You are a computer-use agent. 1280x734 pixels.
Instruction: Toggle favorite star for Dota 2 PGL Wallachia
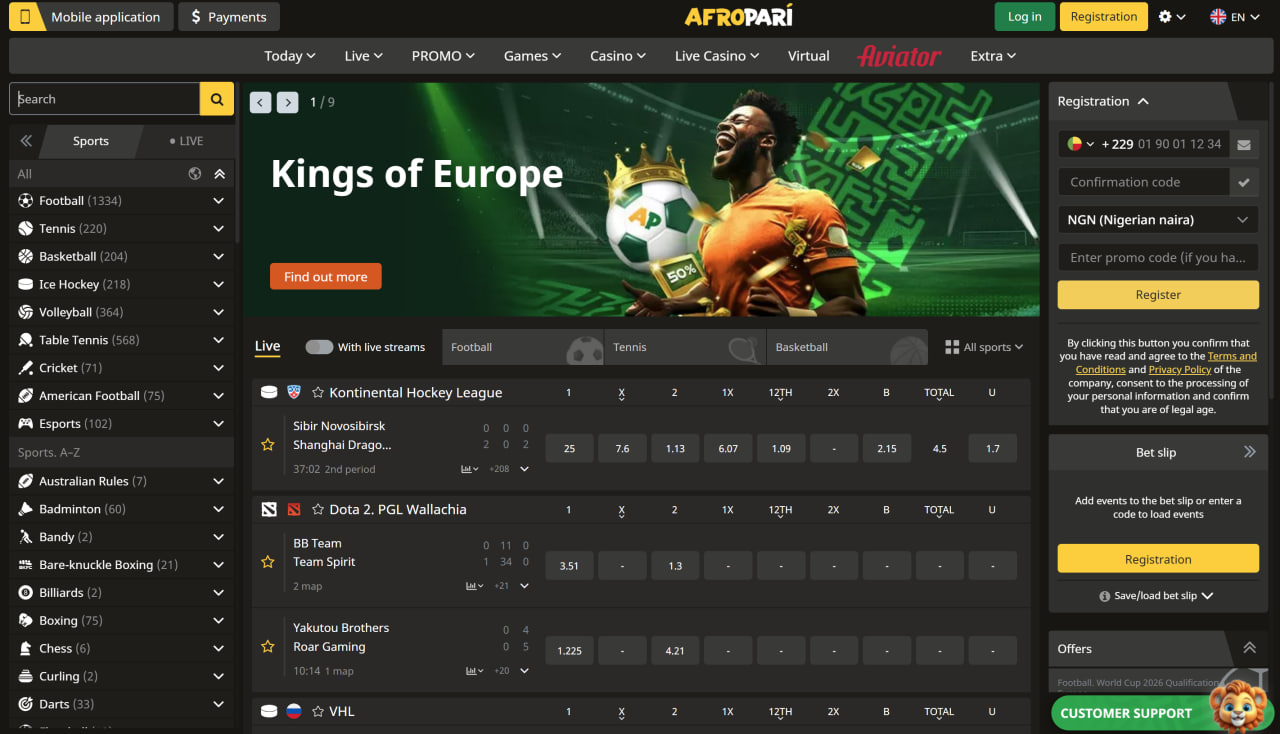(x=318, y=510)
